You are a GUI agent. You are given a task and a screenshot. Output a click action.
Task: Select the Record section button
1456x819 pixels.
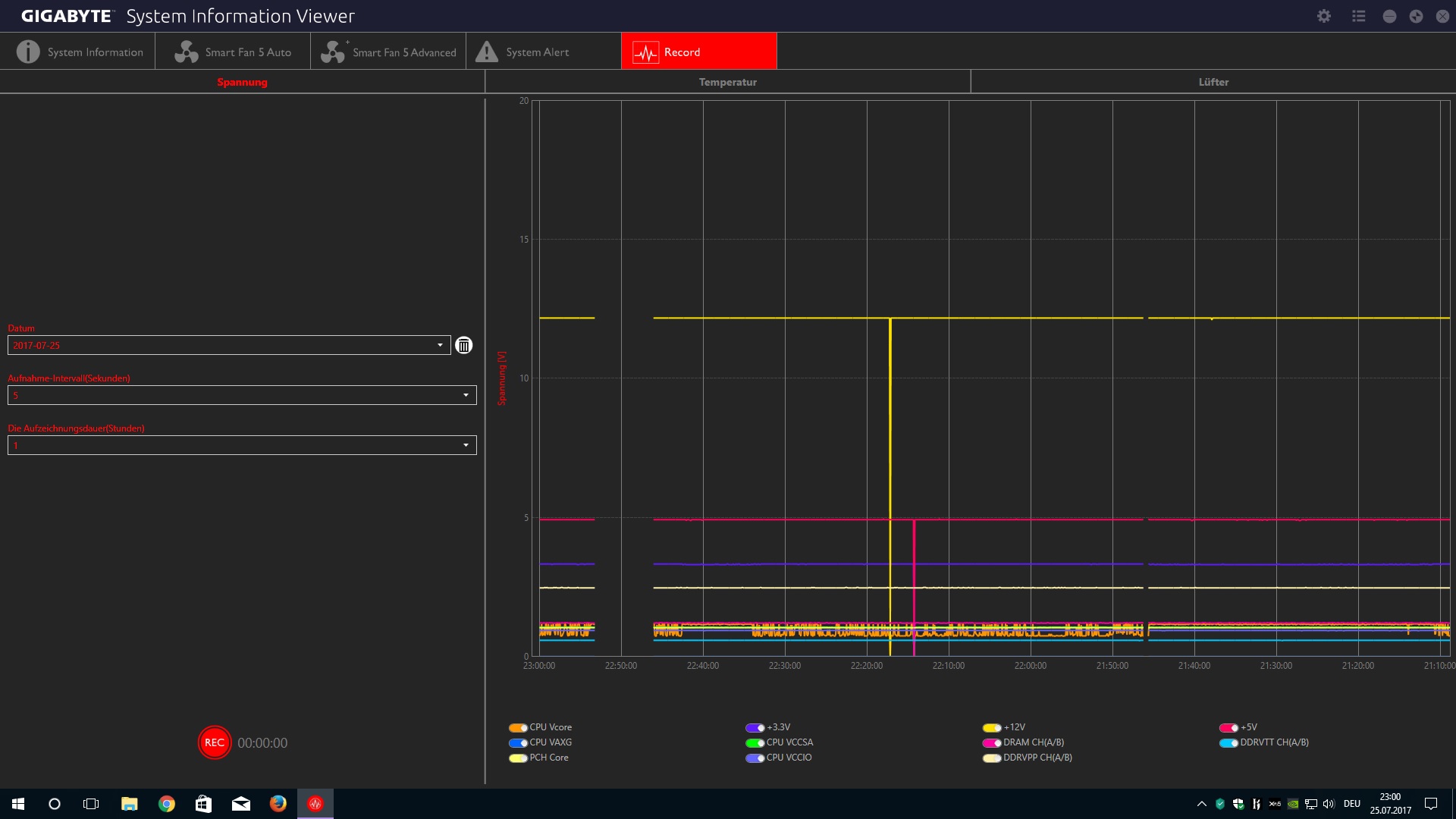[x=698, y=52]
